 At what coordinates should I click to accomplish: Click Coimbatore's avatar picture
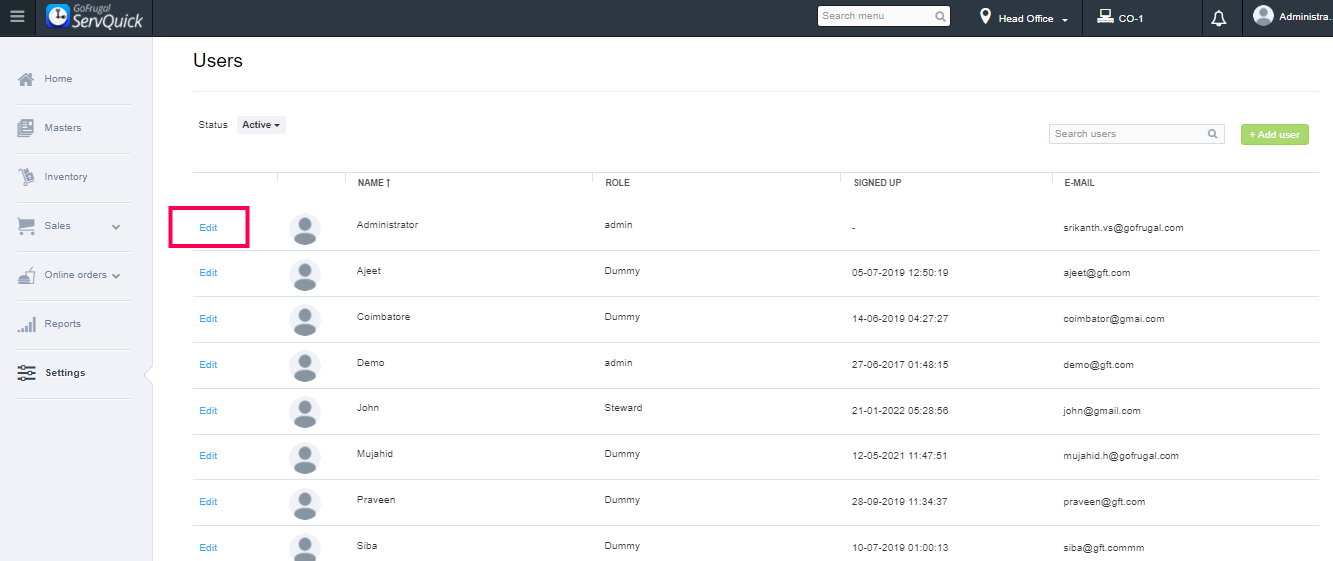305,321
